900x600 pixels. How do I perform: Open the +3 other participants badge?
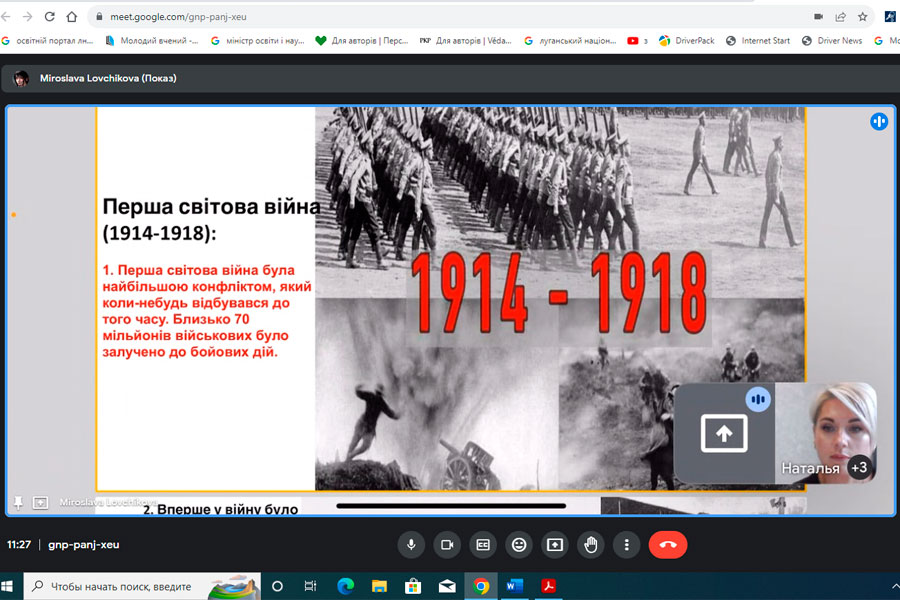click(x=858, y=467)
